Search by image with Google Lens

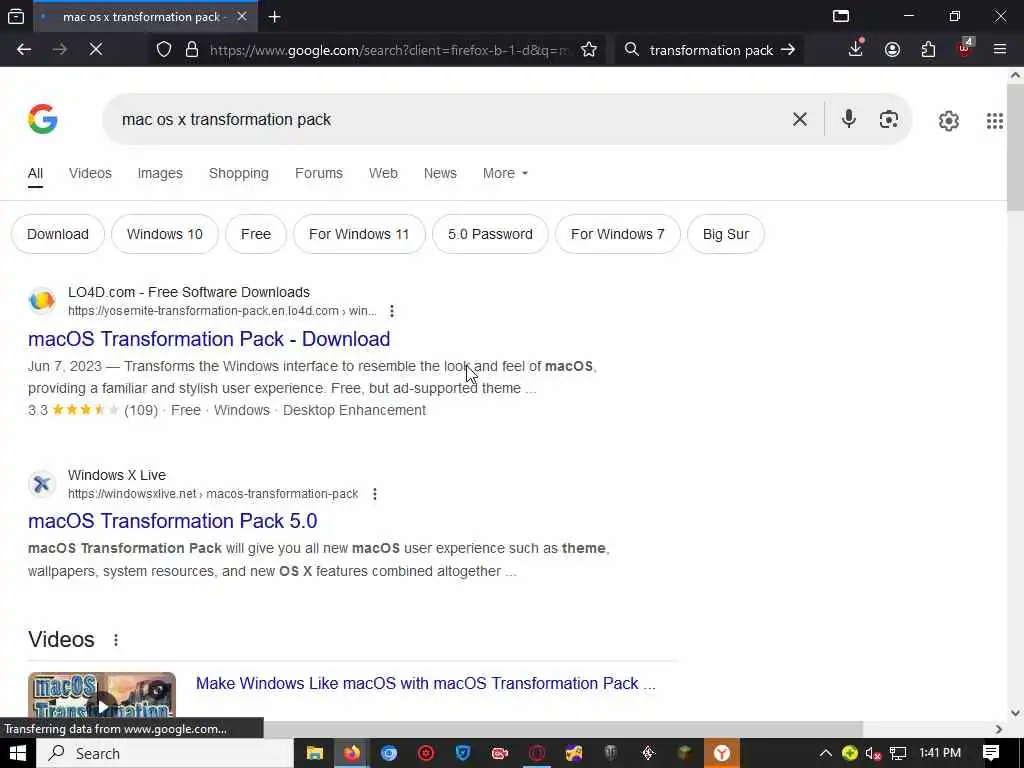tap(888, 119)
